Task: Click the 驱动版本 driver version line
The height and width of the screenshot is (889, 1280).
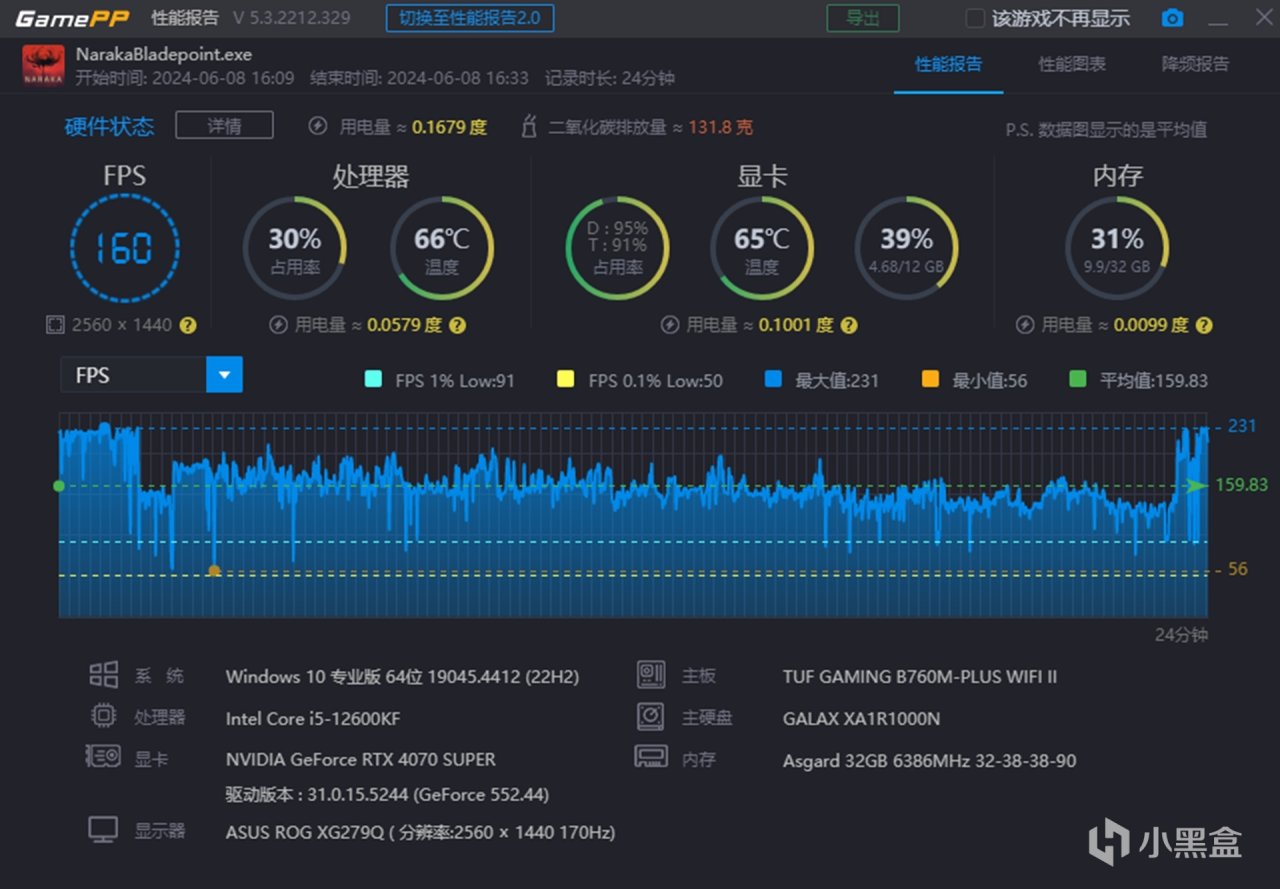Action: (x=387, y=795)
